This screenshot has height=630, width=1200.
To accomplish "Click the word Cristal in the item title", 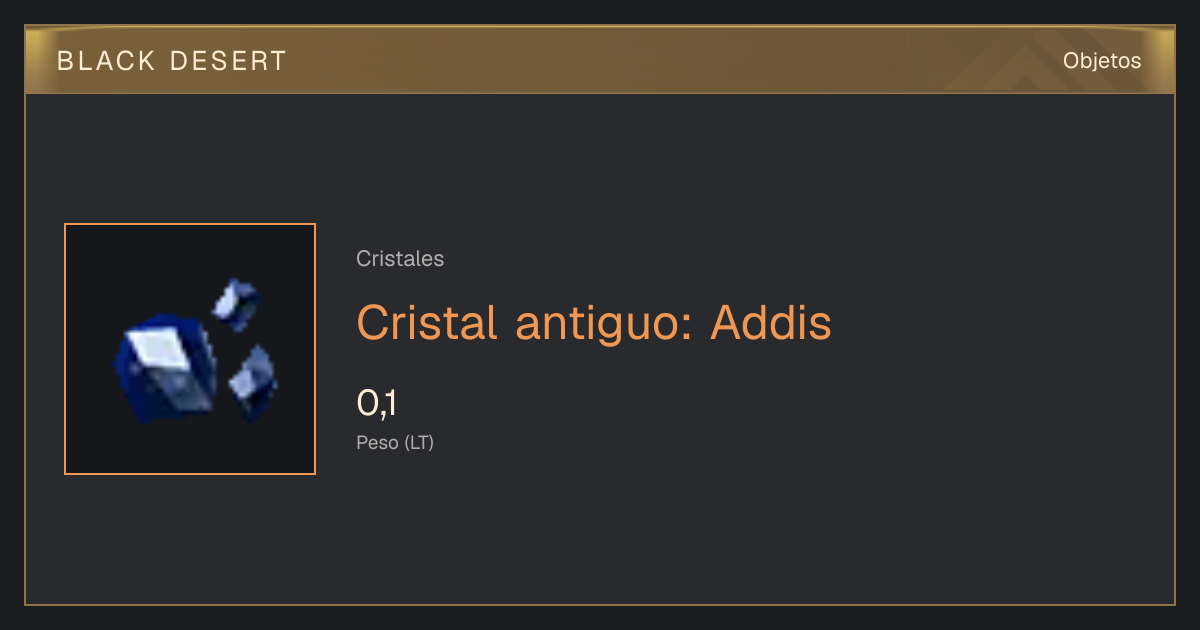I will pyautogui.click(x=427, y=322).
